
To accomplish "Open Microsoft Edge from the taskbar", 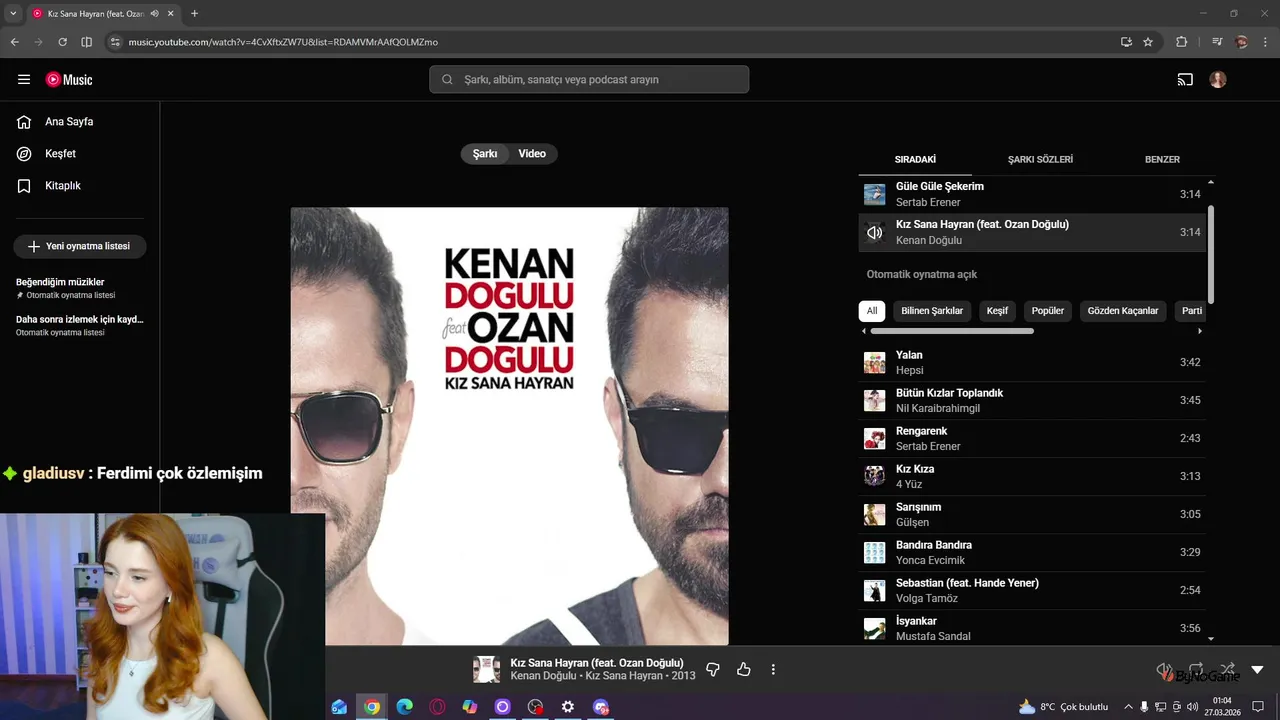I will (x=404, y=707).
